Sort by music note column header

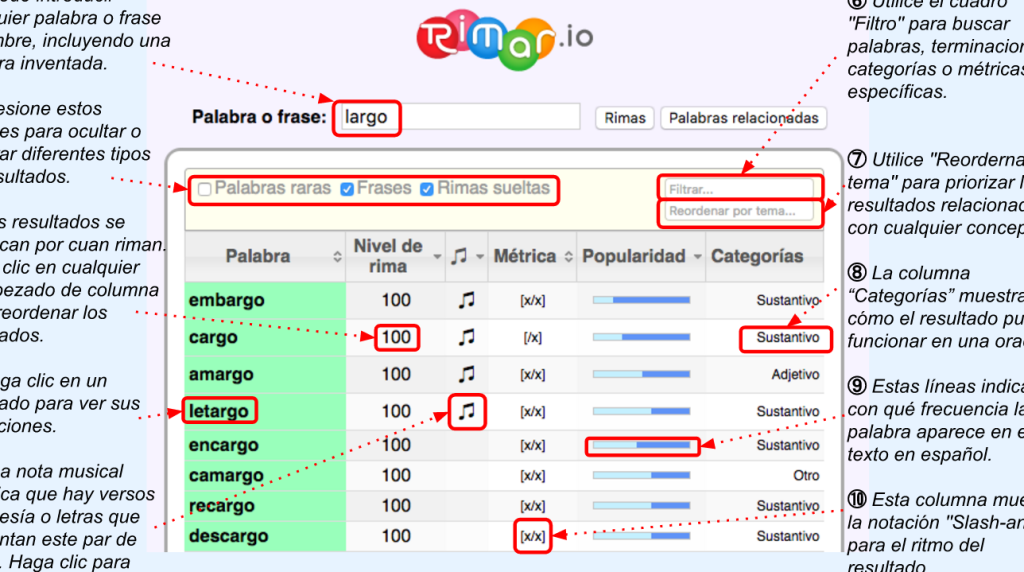point(466,256)
